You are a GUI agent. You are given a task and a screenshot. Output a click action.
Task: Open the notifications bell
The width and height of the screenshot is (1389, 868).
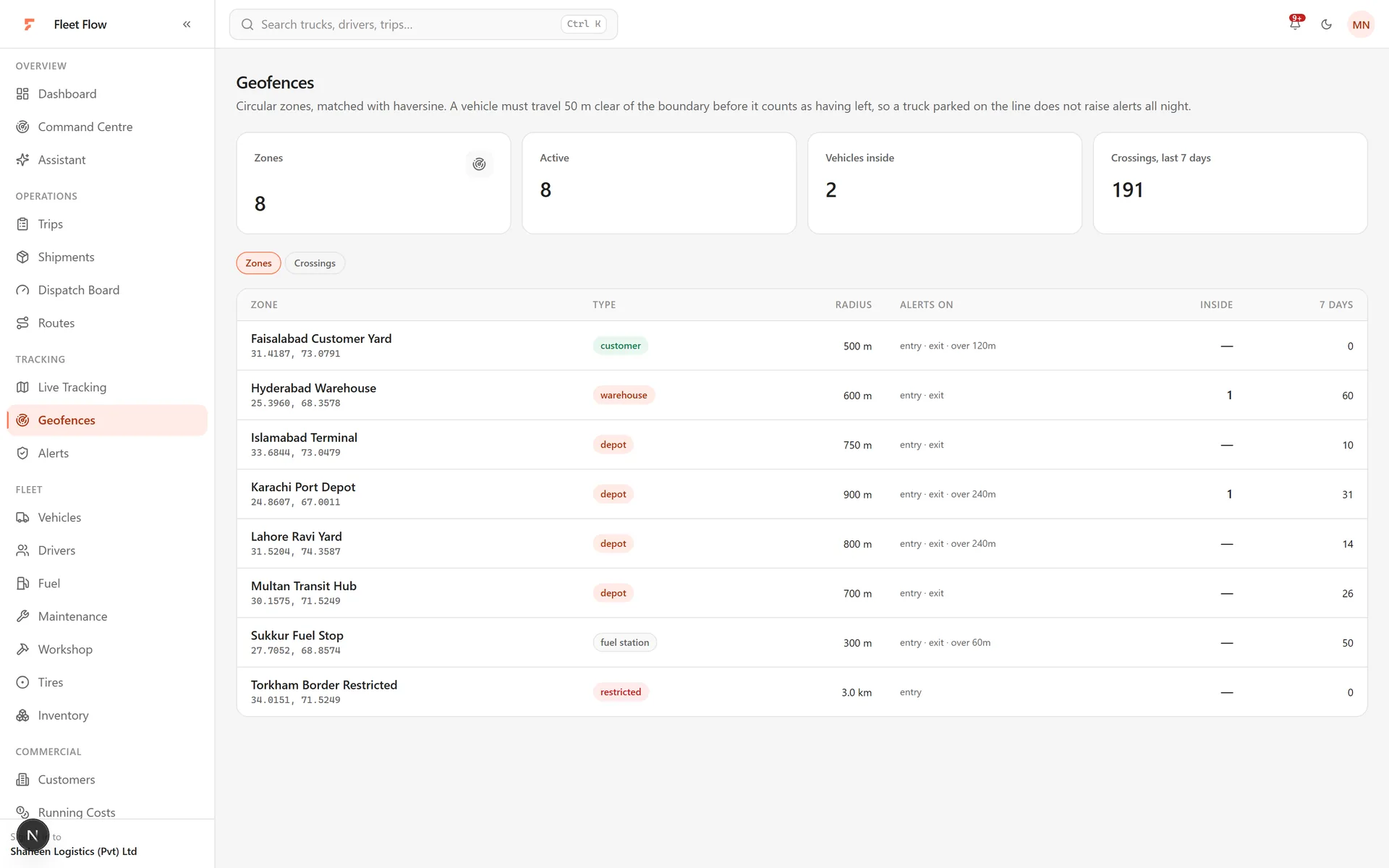click(x=1295, y=24)
